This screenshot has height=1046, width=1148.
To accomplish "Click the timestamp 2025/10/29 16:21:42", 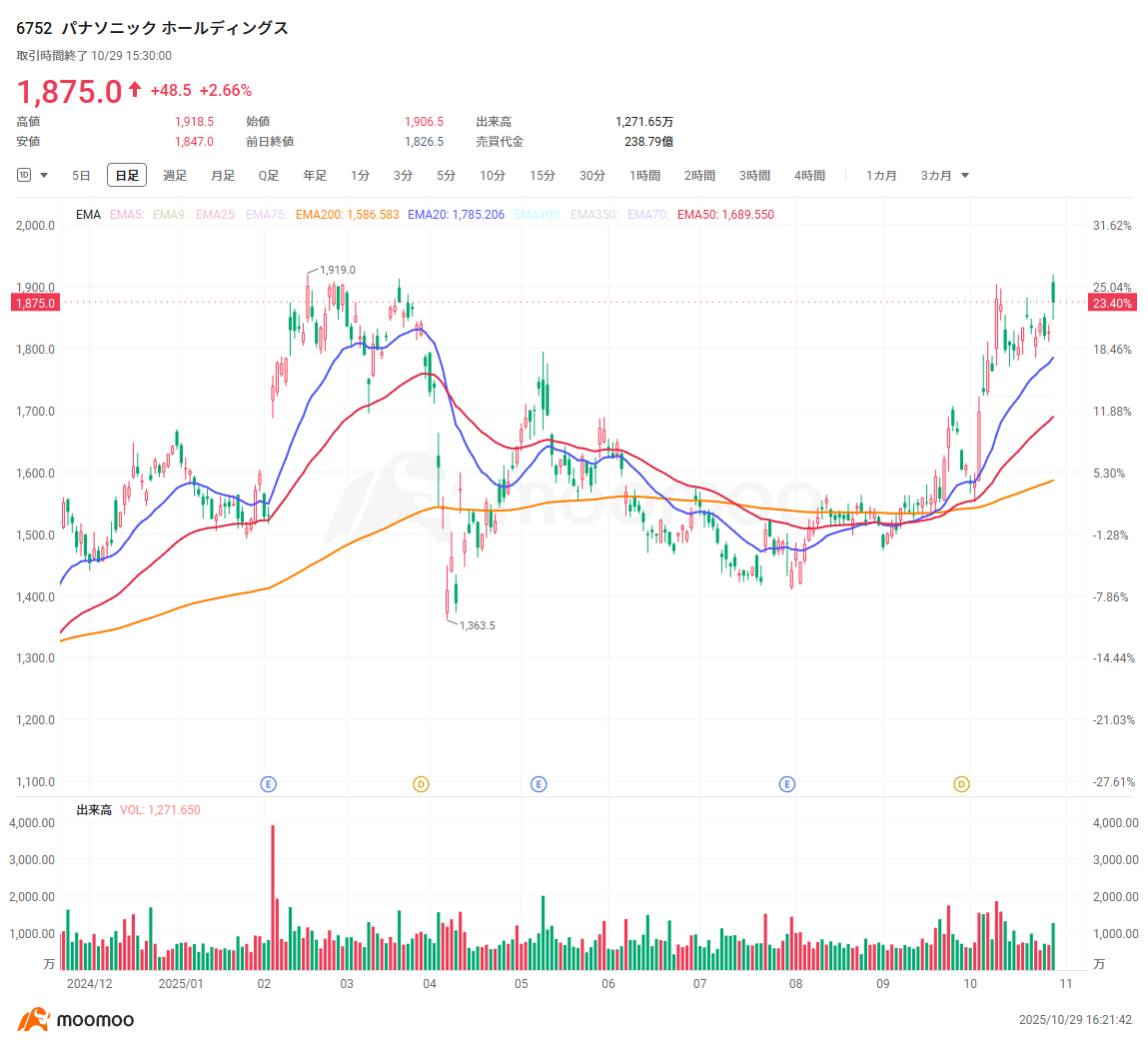I will tap(1075, 1020).
